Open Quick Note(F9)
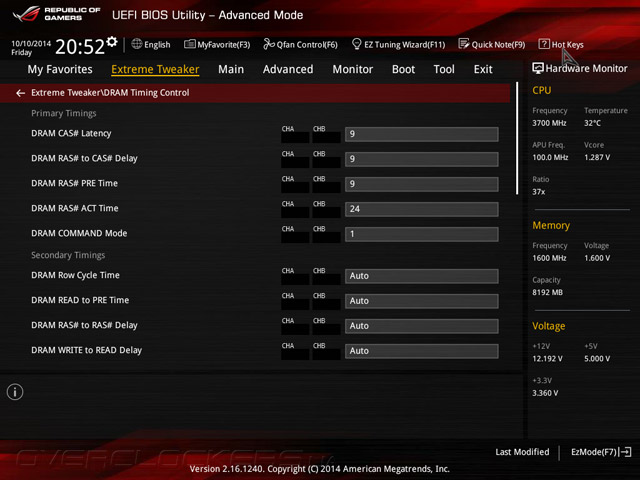 coord(492,44)
